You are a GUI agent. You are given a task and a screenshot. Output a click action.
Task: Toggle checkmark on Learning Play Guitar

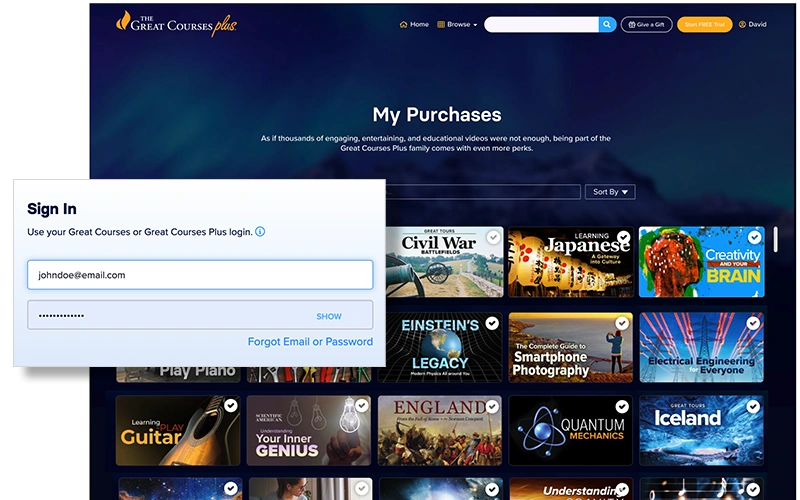click(231, 406)
